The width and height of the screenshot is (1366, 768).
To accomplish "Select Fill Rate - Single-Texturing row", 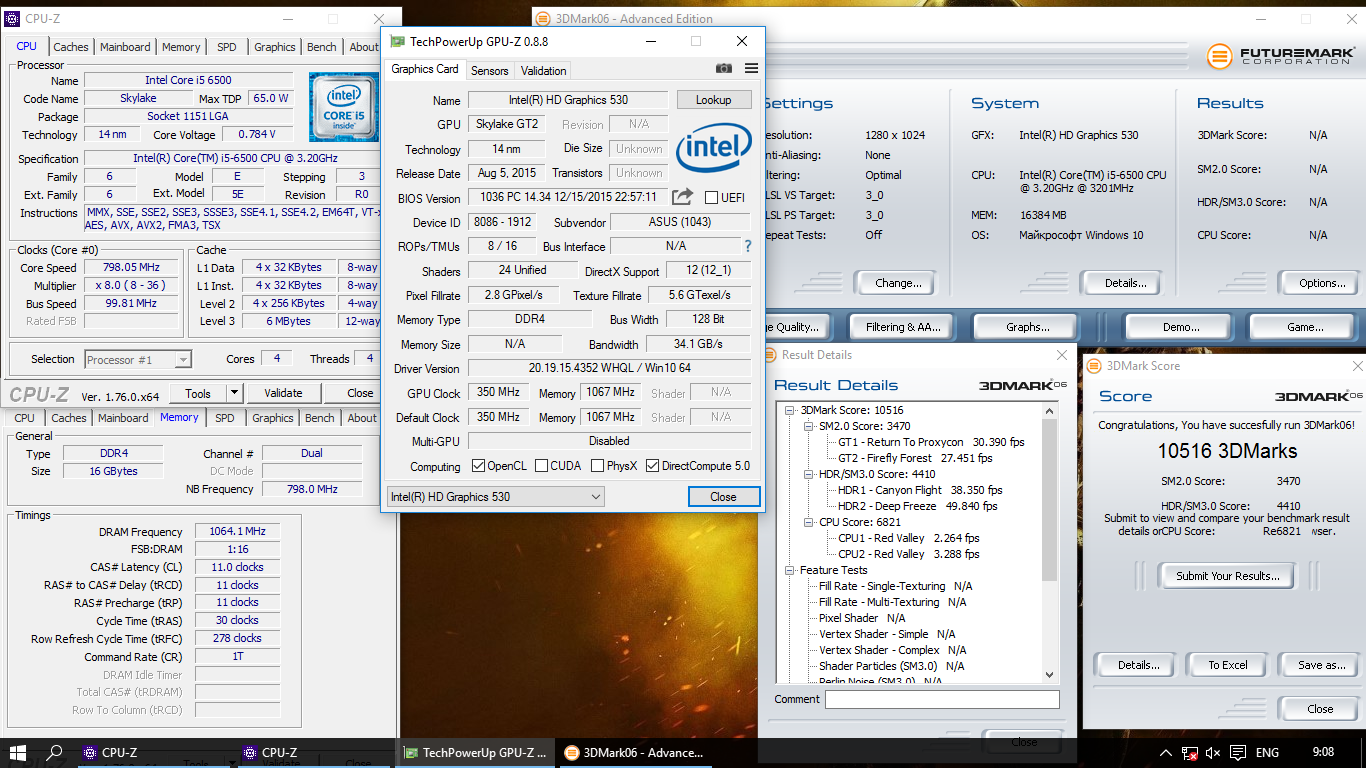I will 895,586.
